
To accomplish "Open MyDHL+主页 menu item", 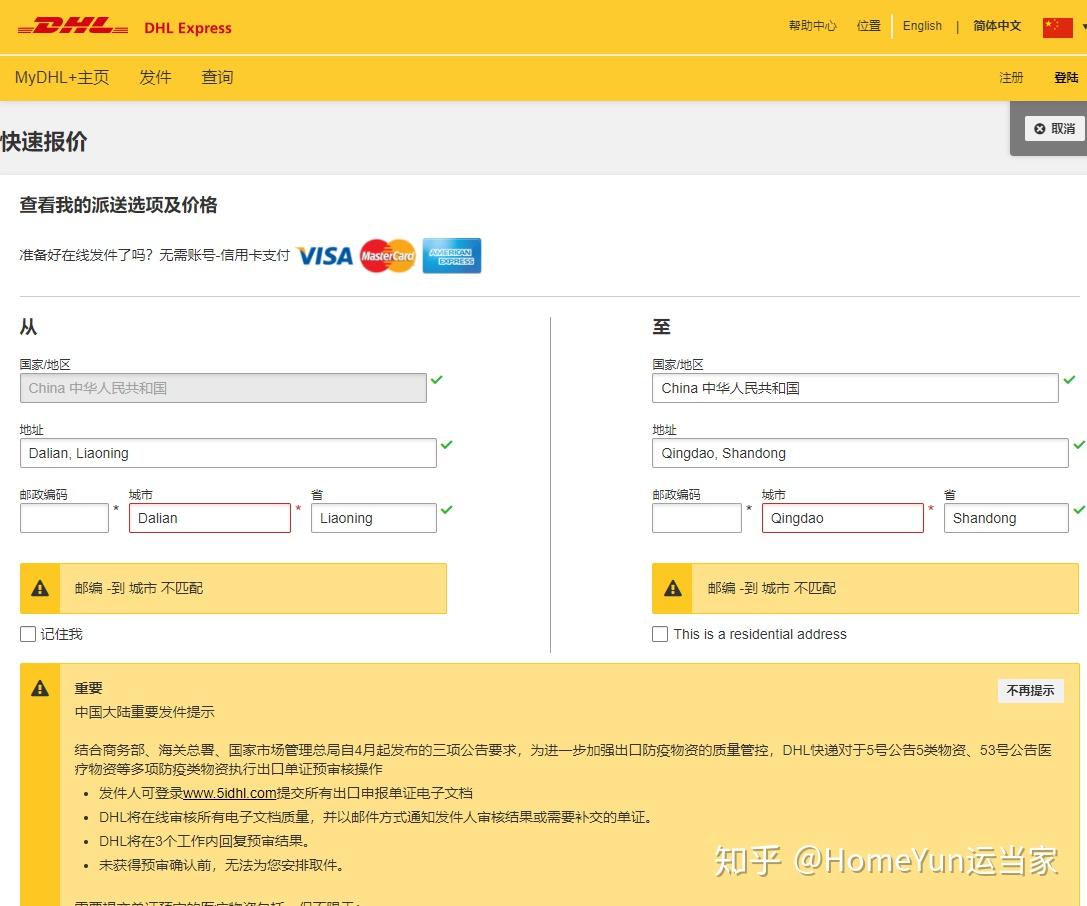I will pyautogui.click(x=62, y=77).
